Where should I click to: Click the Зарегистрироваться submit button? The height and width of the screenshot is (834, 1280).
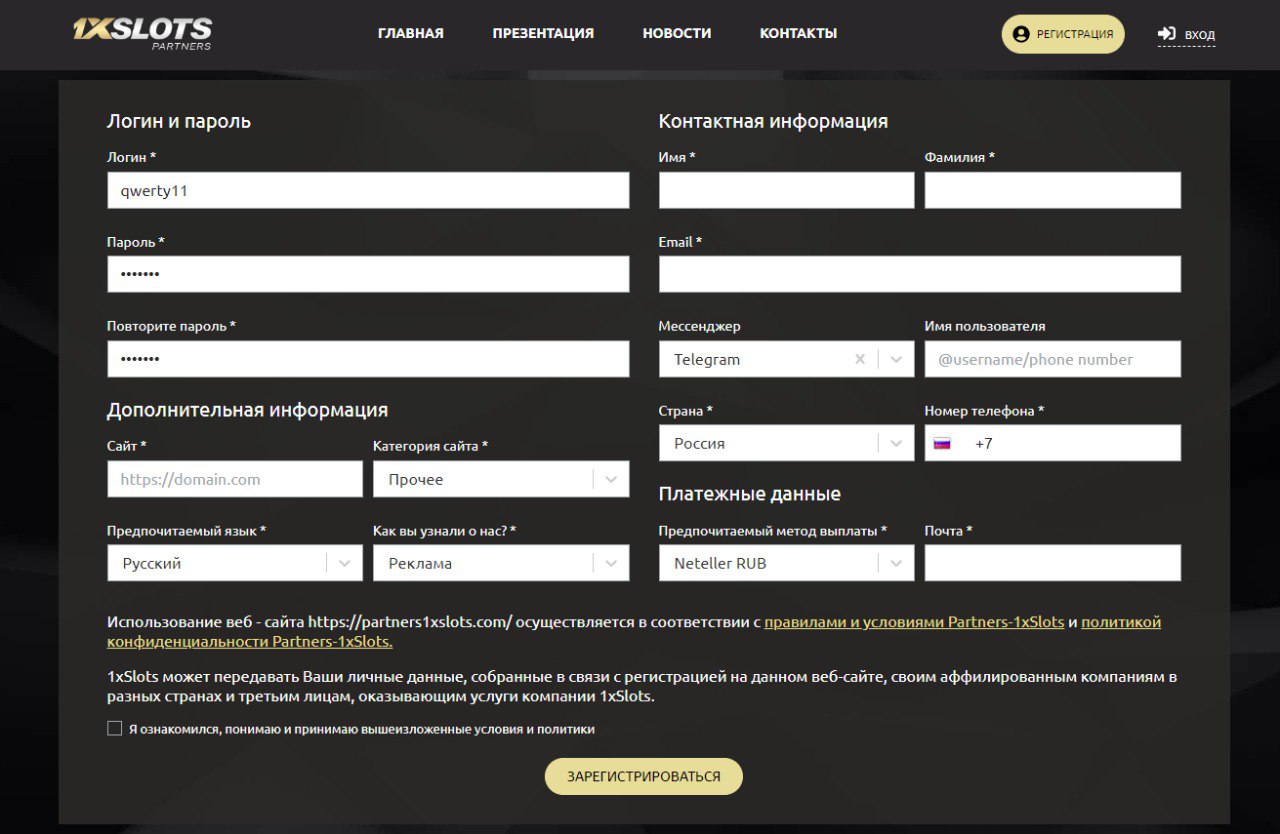coord(644,776)
